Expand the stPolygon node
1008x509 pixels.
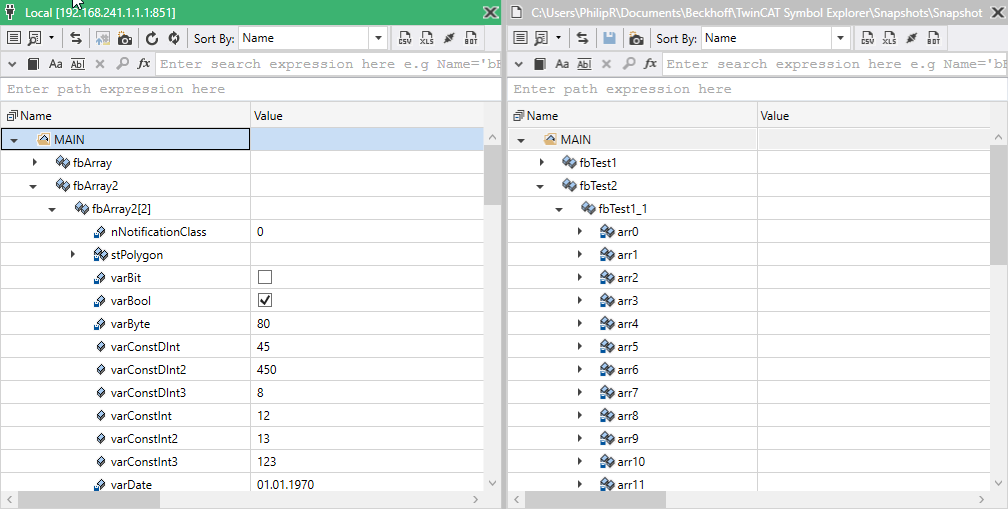point(73,254)
